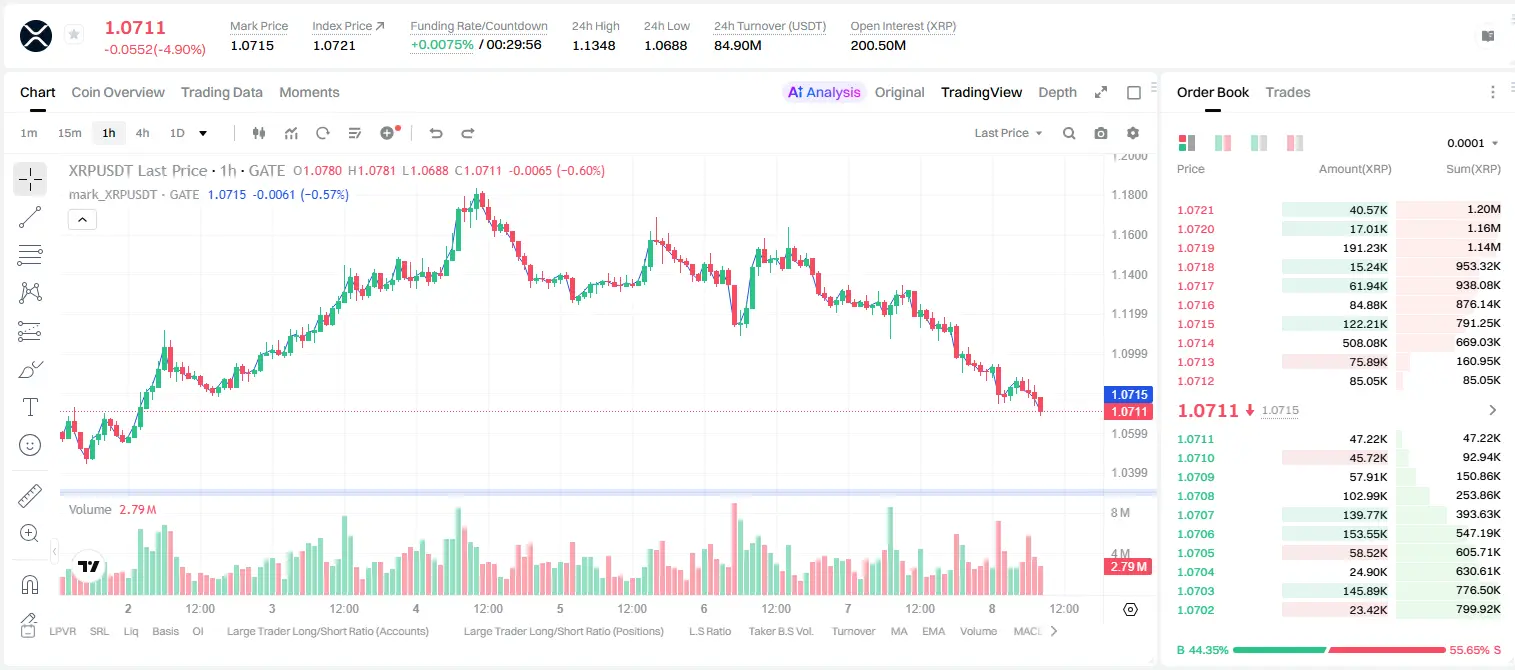The image size is (1515, 670).
Task: Open the Coin Overview tab
Action: point(118,92)
